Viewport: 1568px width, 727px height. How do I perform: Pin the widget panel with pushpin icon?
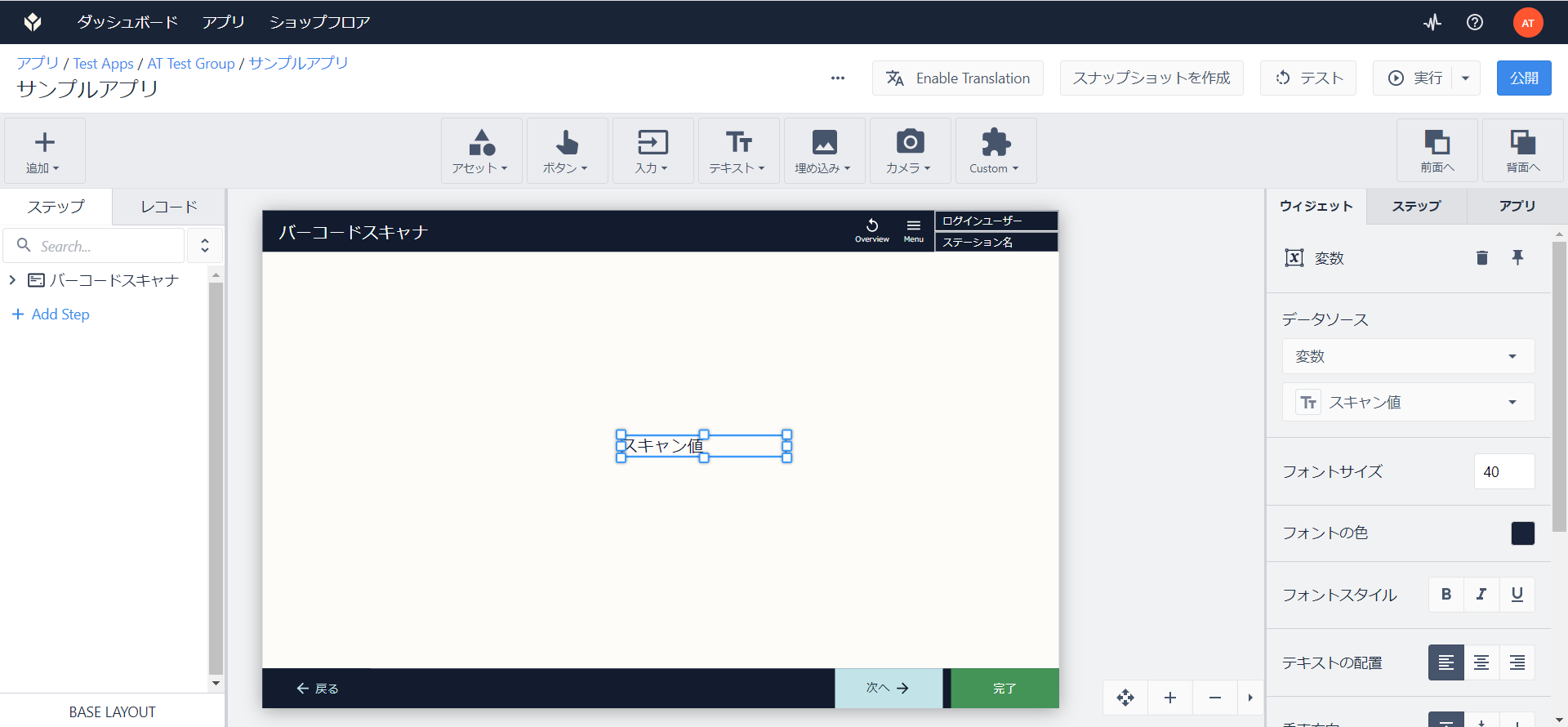pos(1517,257)
